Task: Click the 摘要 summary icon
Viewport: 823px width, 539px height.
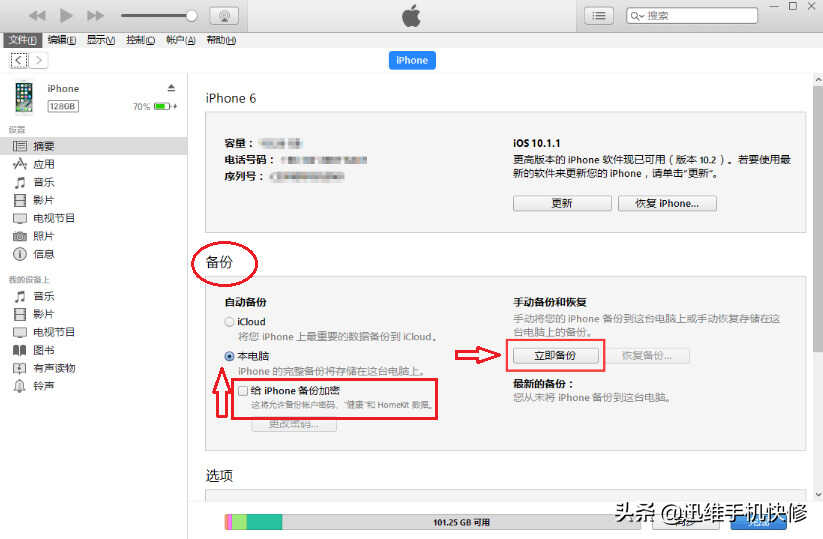Action: (x=19, y=146)
